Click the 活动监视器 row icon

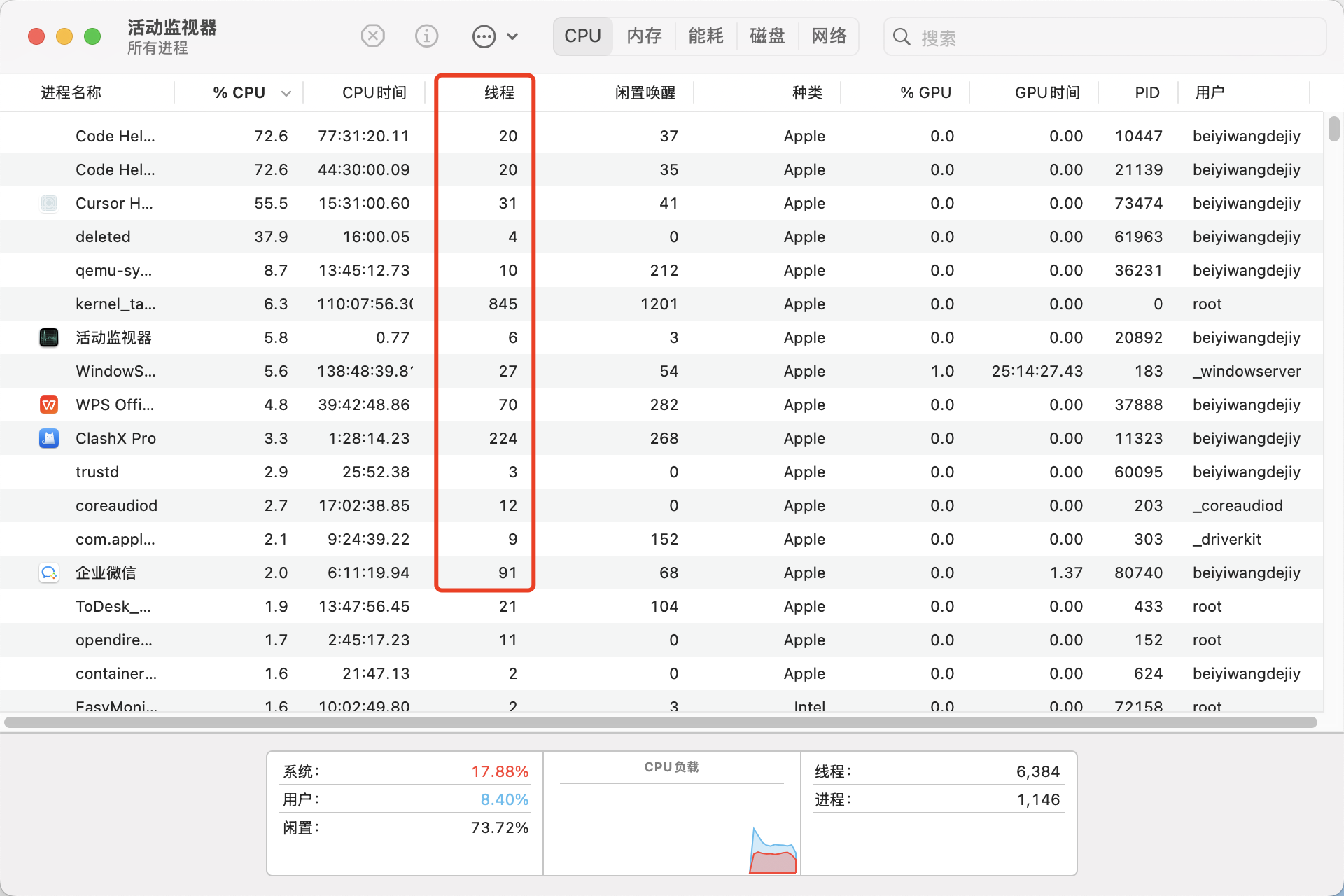(48, 338)
